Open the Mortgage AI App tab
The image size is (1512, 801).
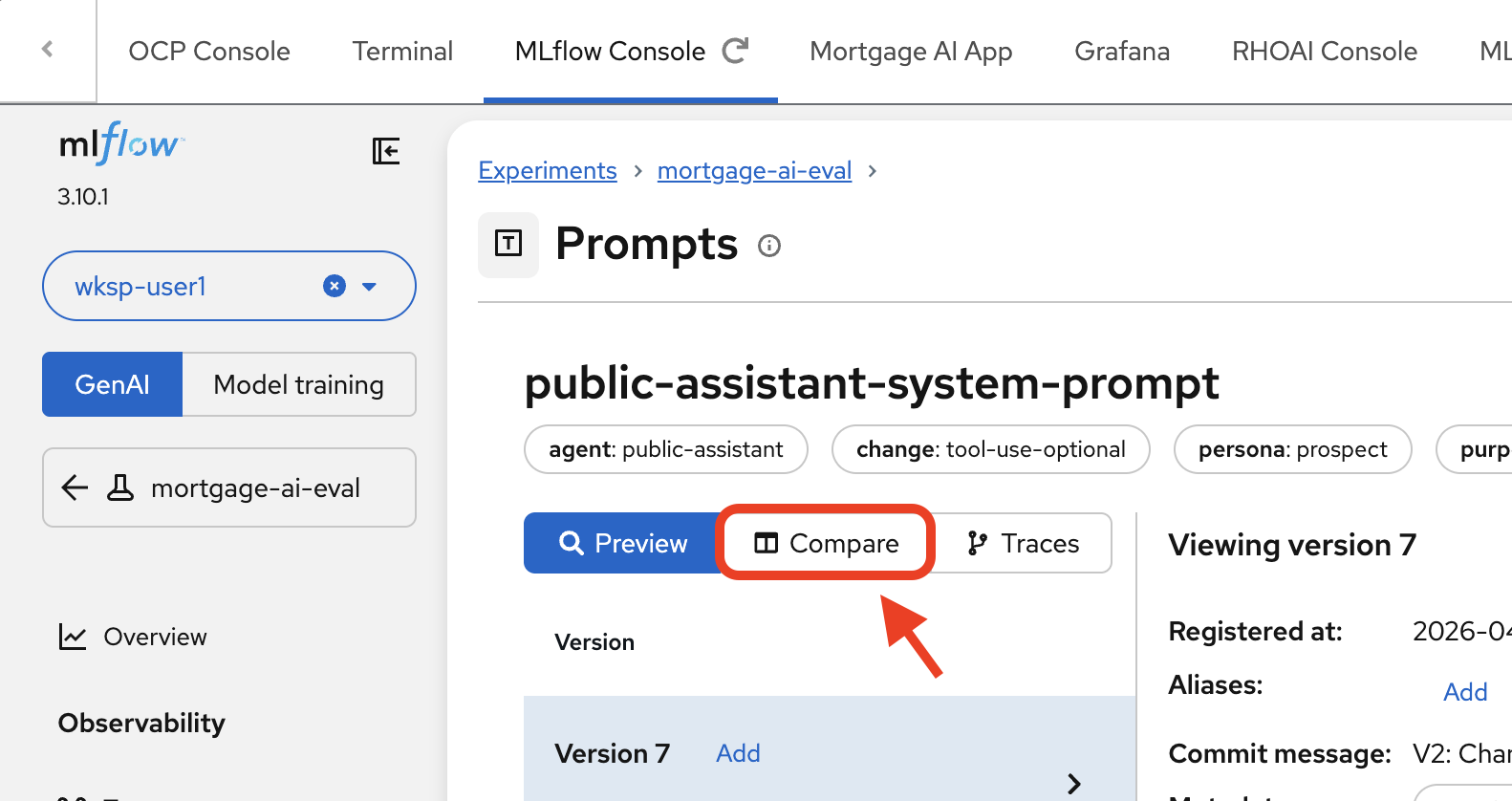pyautogui.click(x=911, y=51)
